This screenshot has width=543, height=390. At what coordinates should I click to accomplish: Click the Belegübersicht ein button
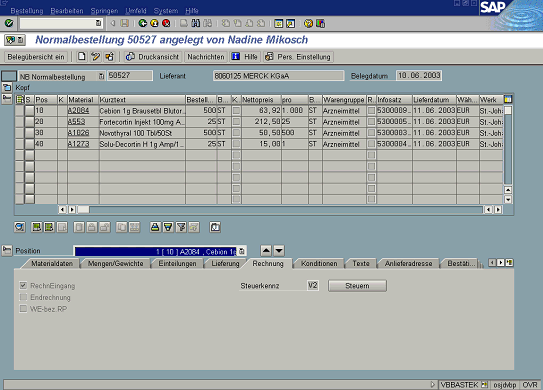coord(36,57)
